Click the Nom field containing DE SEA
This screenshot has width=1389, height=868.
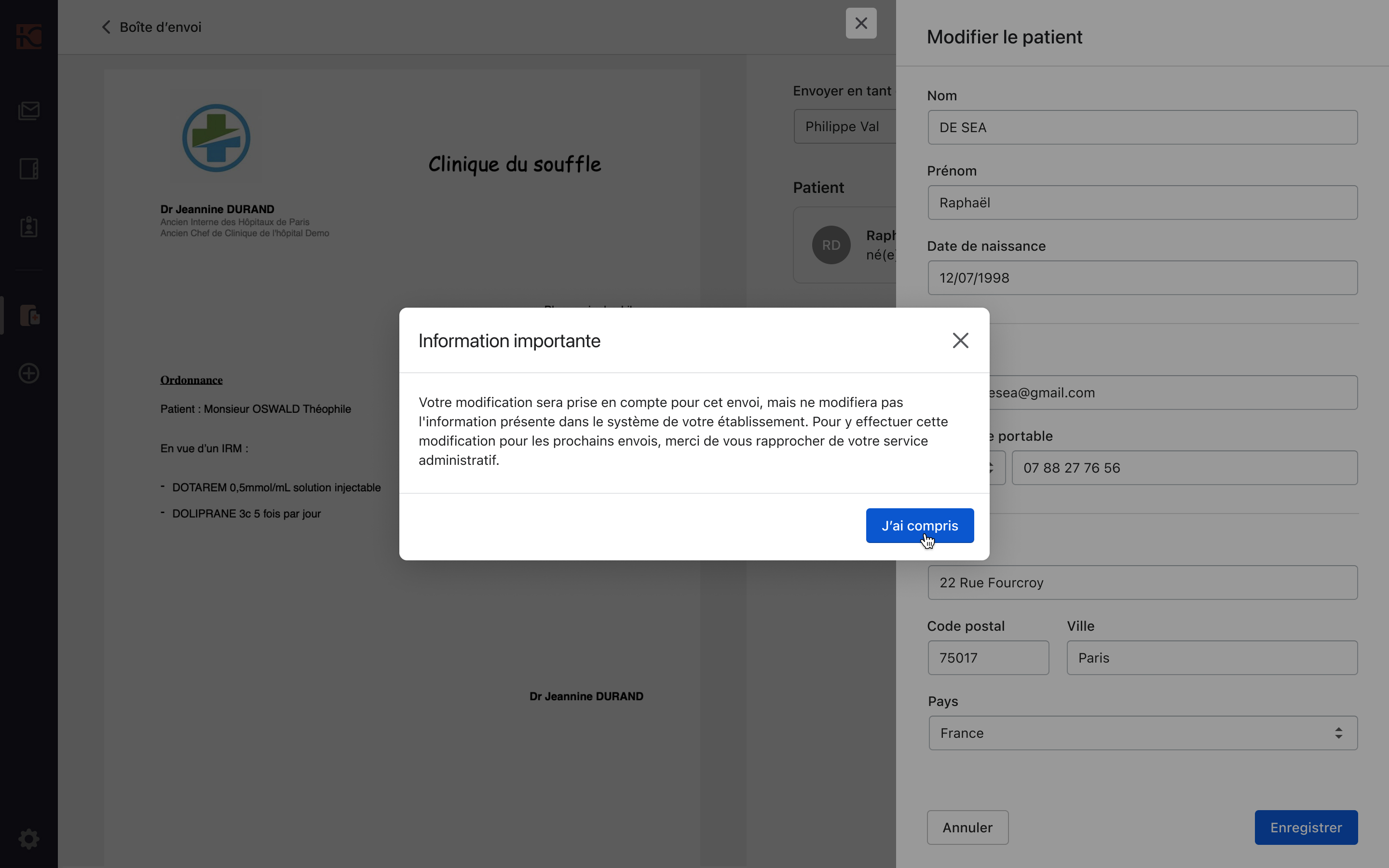1142,127
